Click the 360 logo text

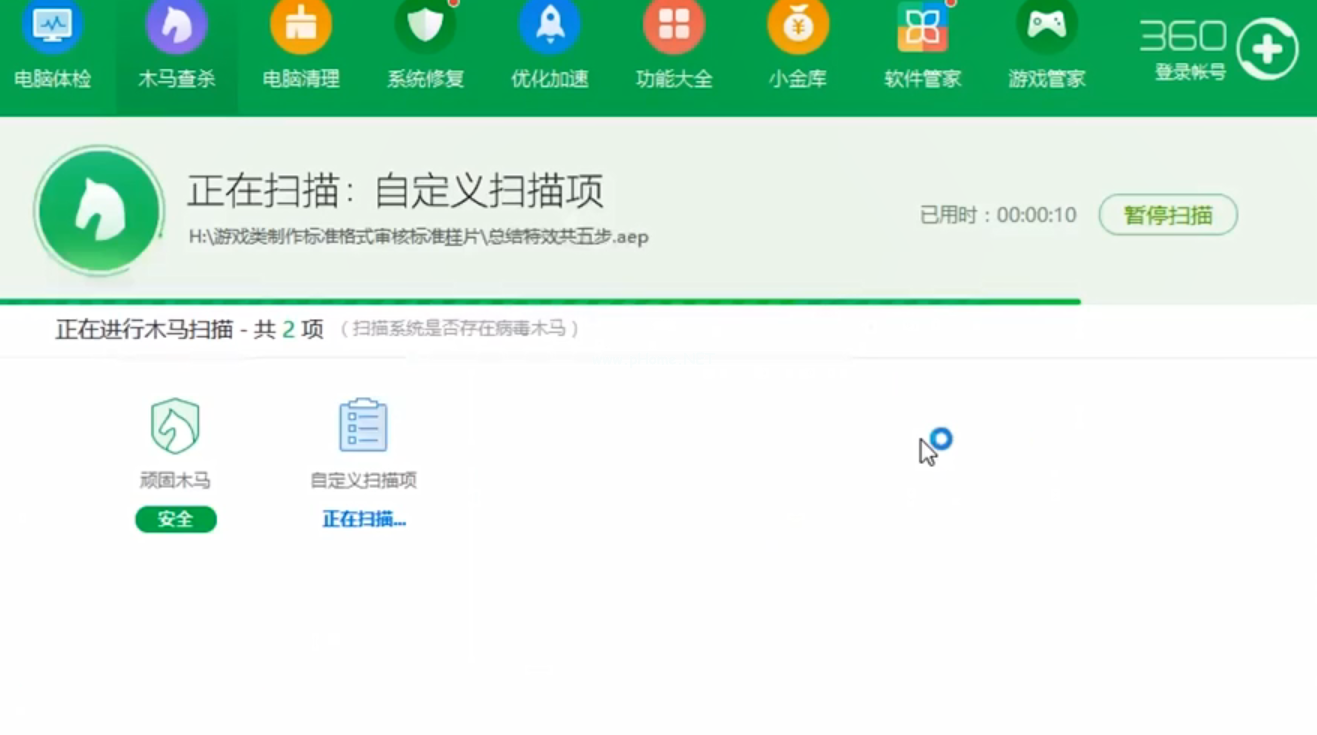pos(1182,37)
